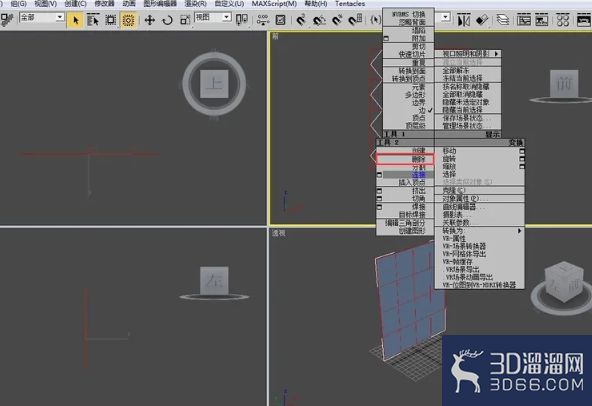Click the Mirror tool icon
This screenshot has height=406, width=592.
click(464, 20)
